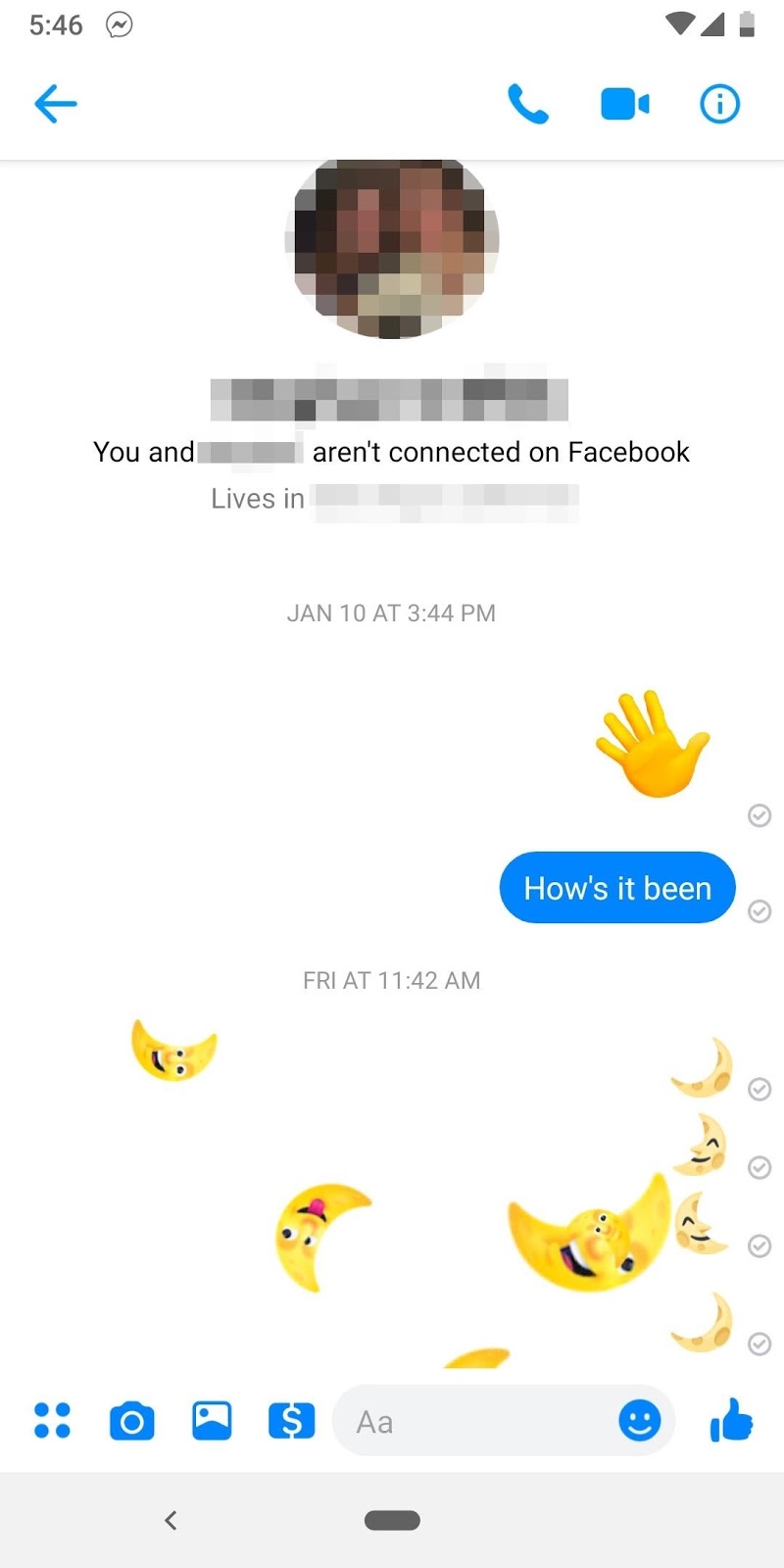Screen dimensions: 784x1568
Task: Tap the delivered checkmark beside waving hand
Action: click(x=759, y=815)
